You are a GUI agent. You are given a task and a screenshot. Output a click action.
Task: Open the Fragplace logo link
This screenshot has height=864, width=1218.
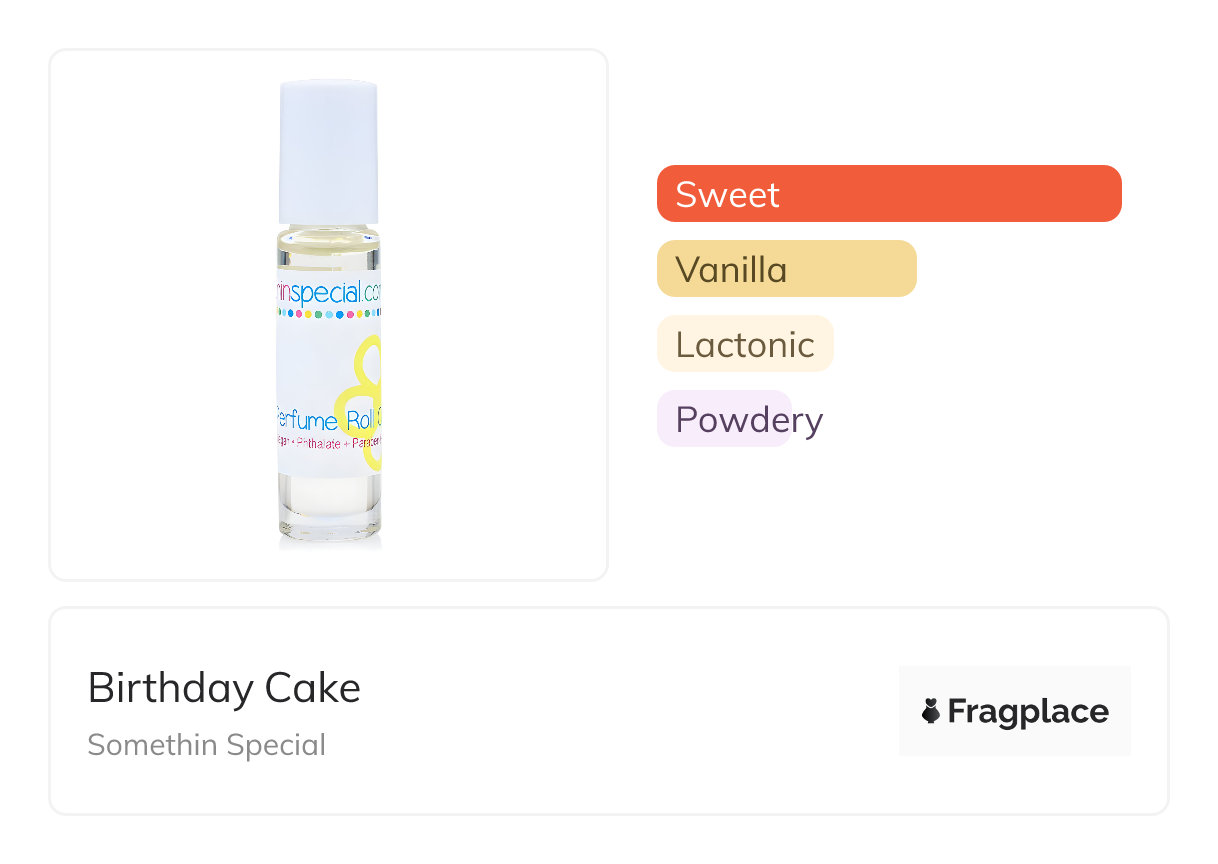pyautogui.click(x=1014, y=711)
